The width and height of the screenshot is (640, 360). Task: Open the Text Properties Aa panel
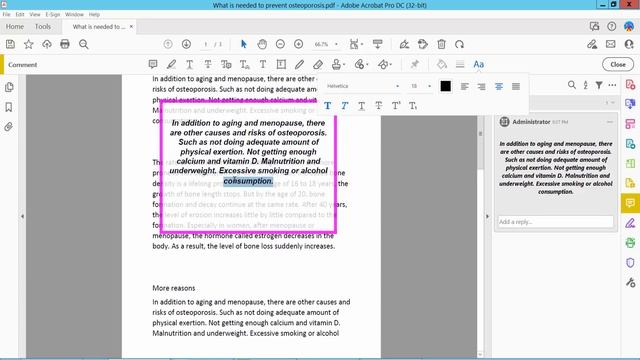point(478,64)
